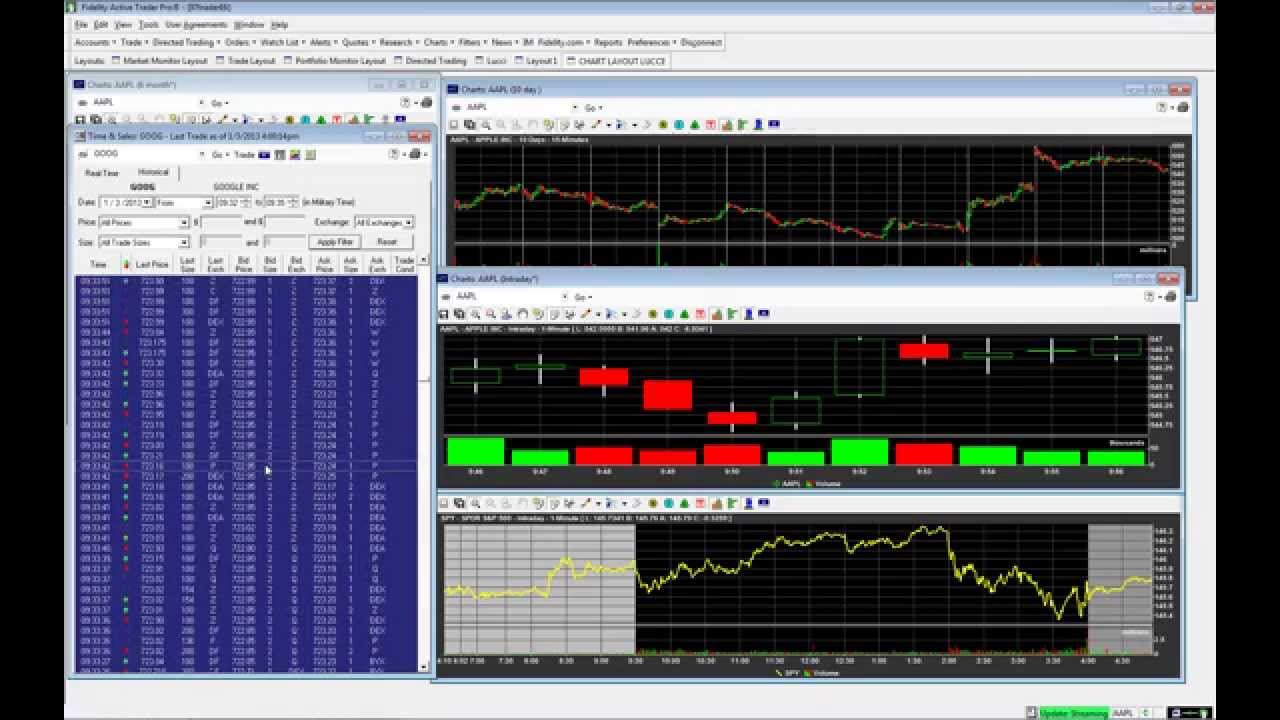Open the Help menu
Image resolution: width=1280 pixels, height=720 pixels.
[279, 24]
